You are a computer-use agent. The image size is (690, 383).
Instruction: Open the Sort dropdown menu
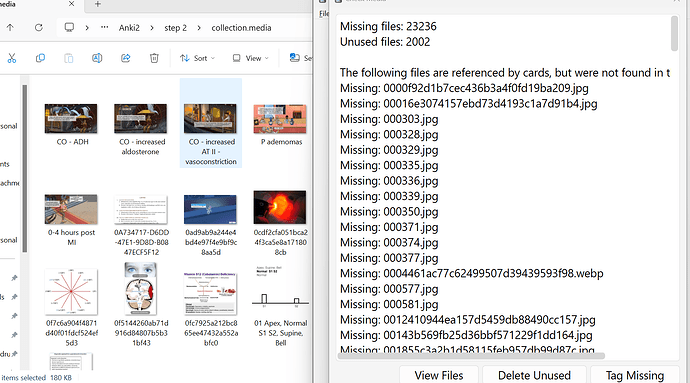[198, 58]
